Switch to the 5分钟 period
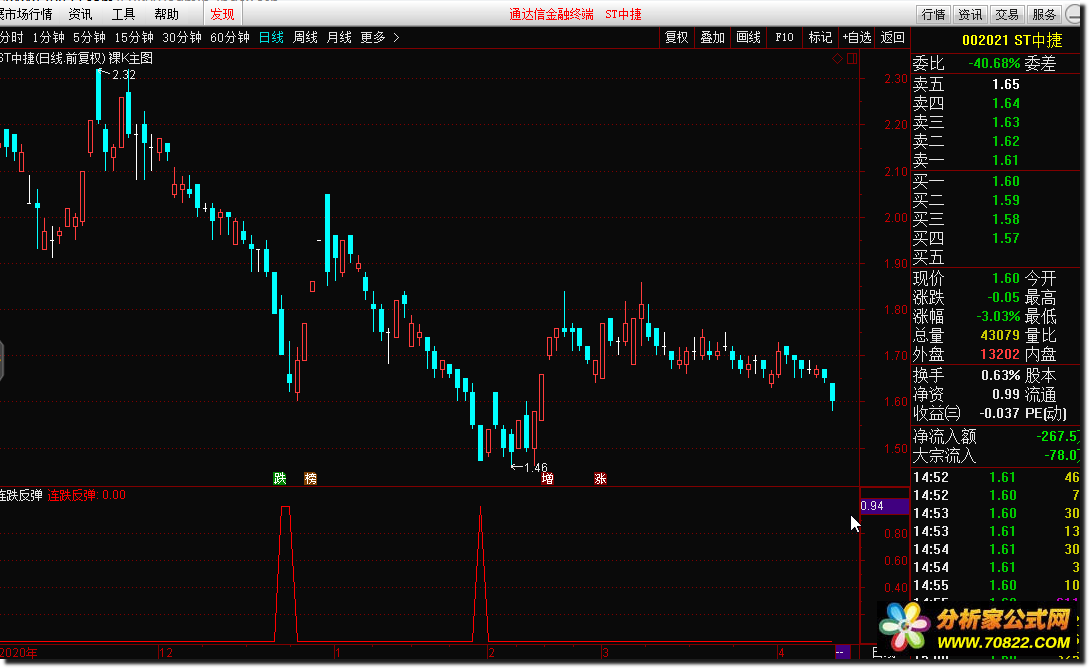This screenshot has height=668, width=1090. 90,38
